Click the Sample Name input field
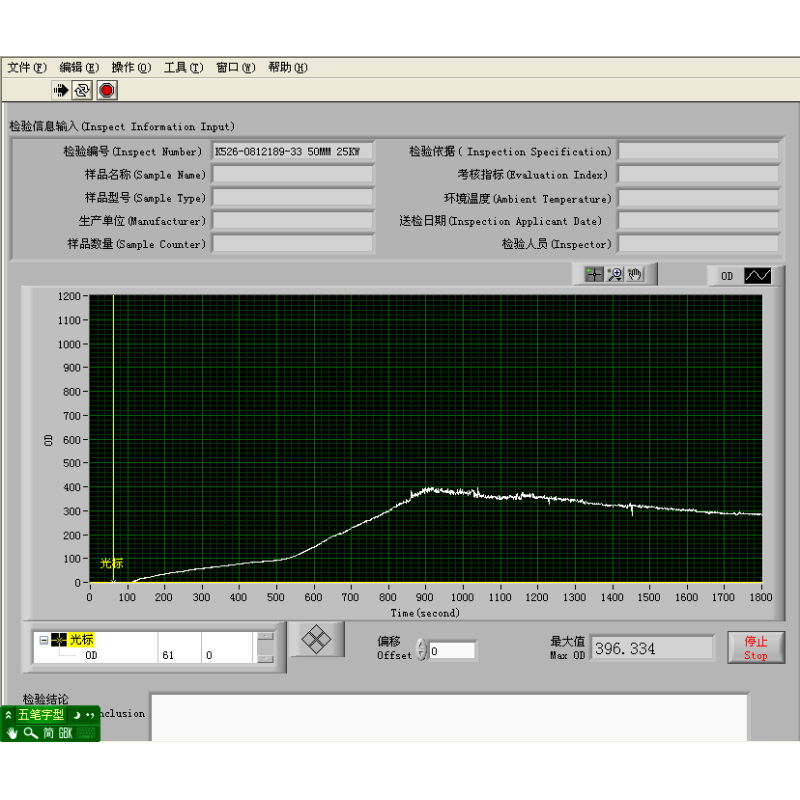The width and height of the screenshot is (800, 800). 292,174
